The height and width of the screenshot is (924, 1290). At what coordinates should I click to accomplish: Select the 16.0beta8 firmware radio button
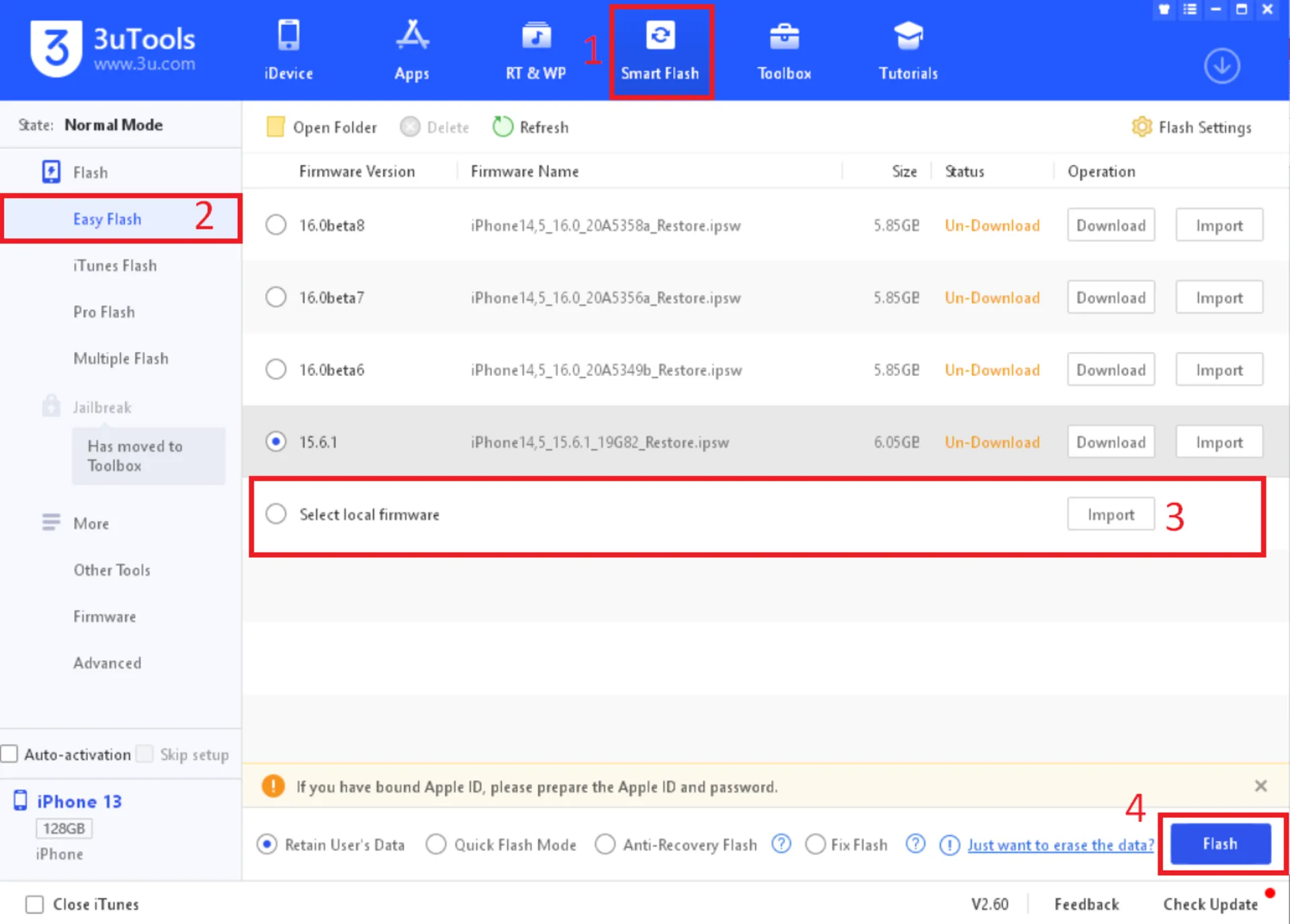[275, 225]
